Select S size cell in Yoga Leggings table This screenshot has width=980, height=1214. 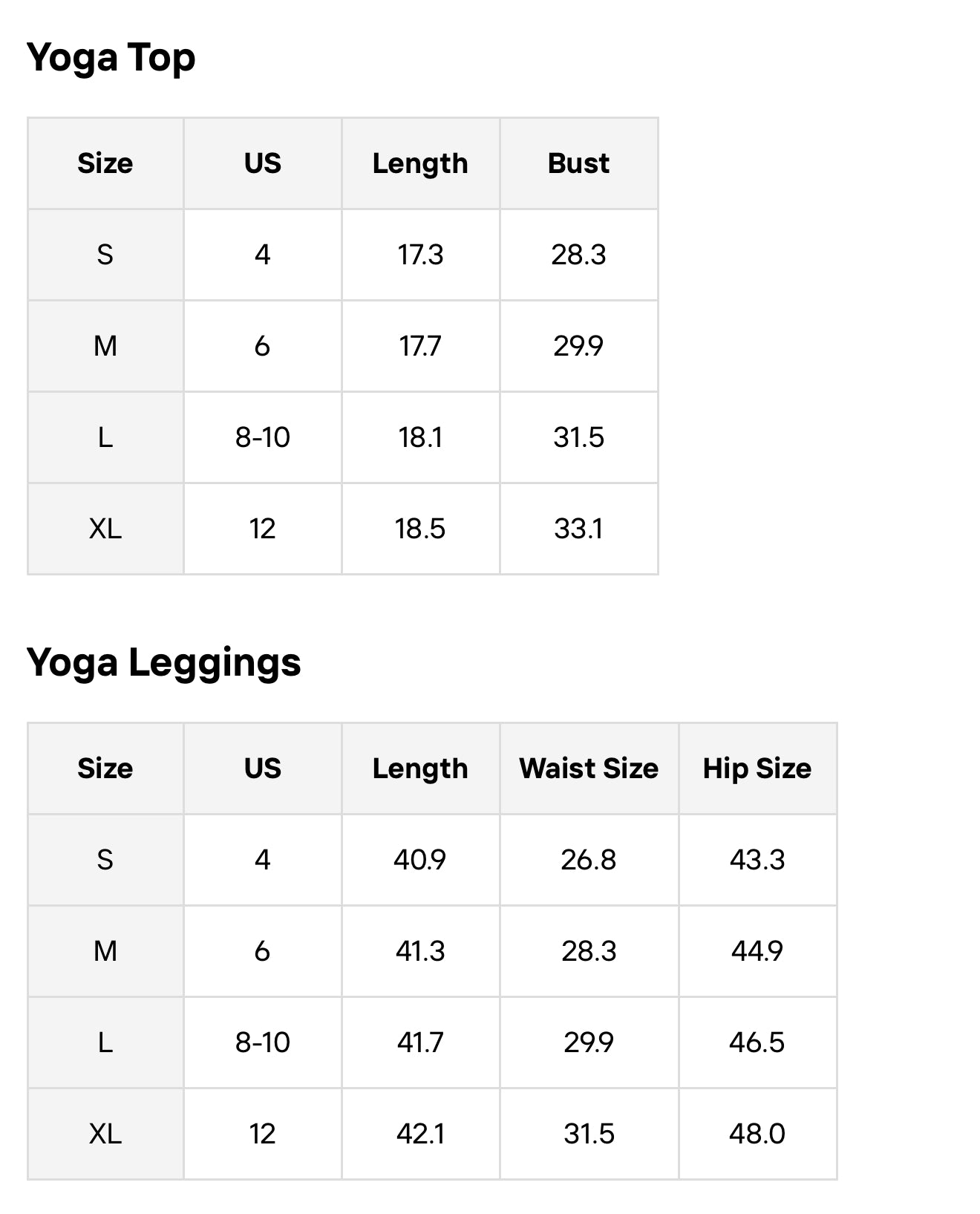(105, 860)
